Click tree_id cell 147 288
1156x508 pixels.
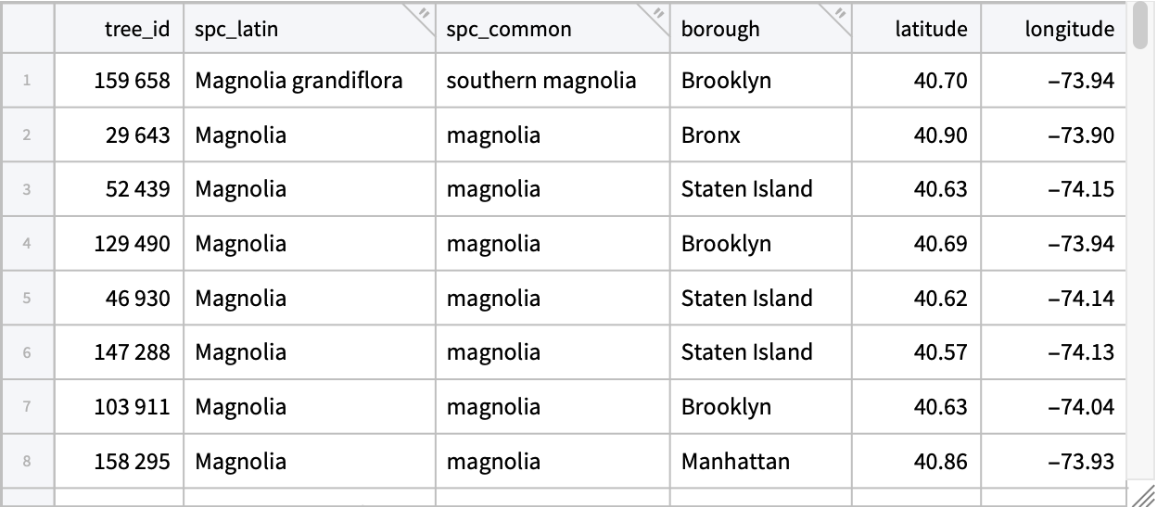[x=134, y=353]
